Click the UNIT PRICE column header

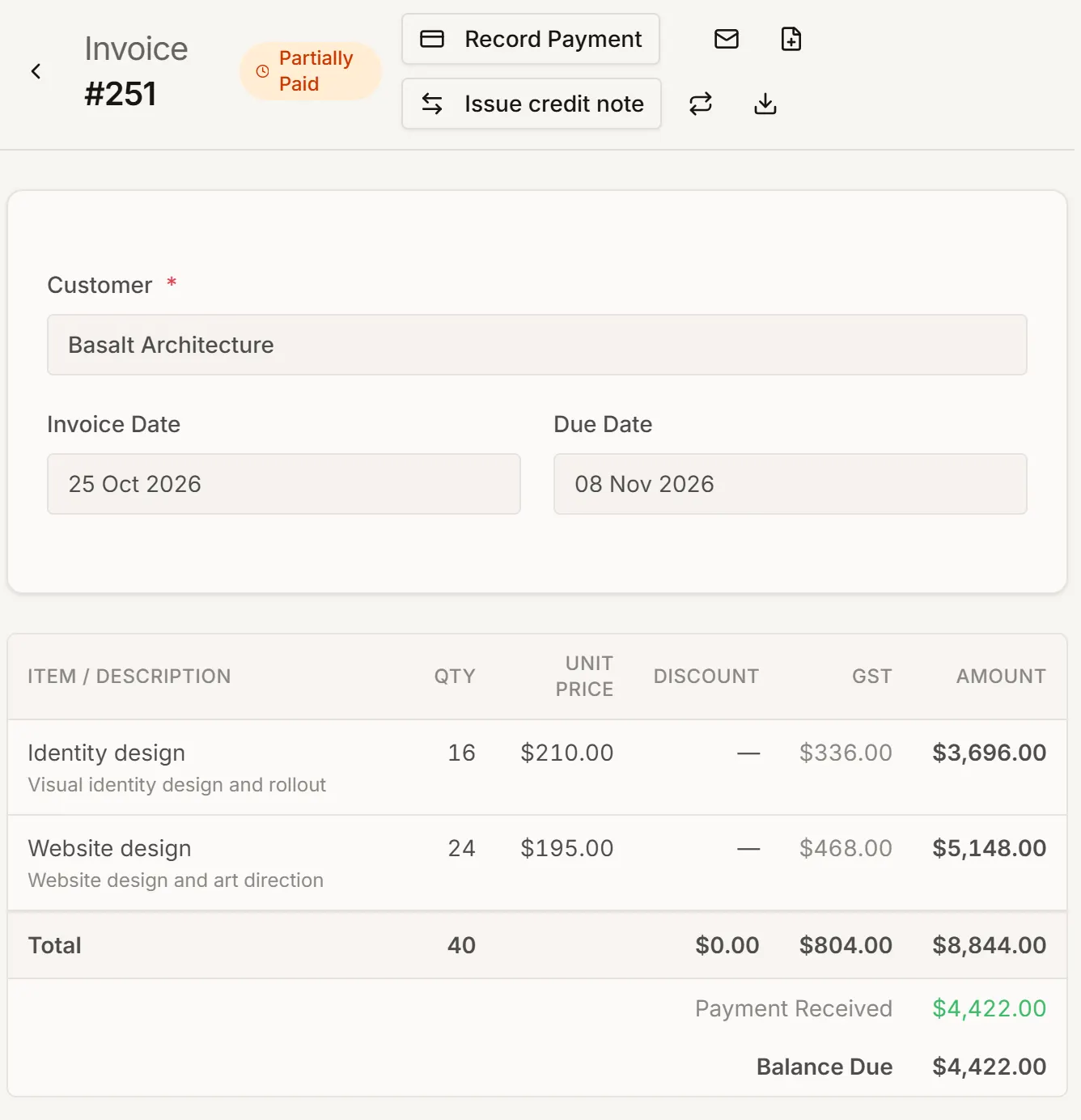(585, 677)
